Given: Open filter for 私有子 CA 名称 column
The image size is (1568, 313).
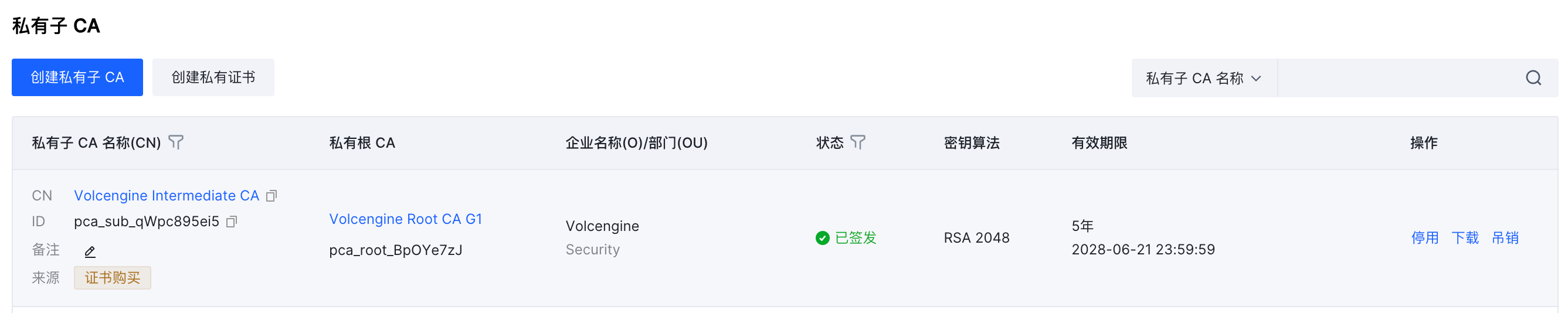Looking at the screenshot, I should [176, 142].
